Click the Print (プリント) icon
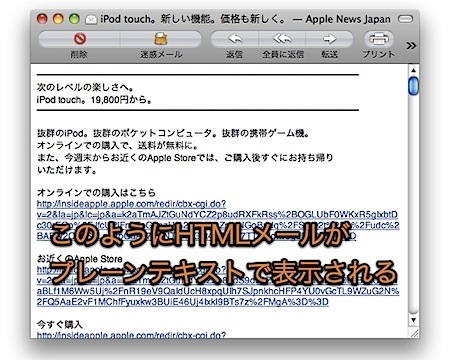This screenshot has width=450, height=360. click(378, 39)
